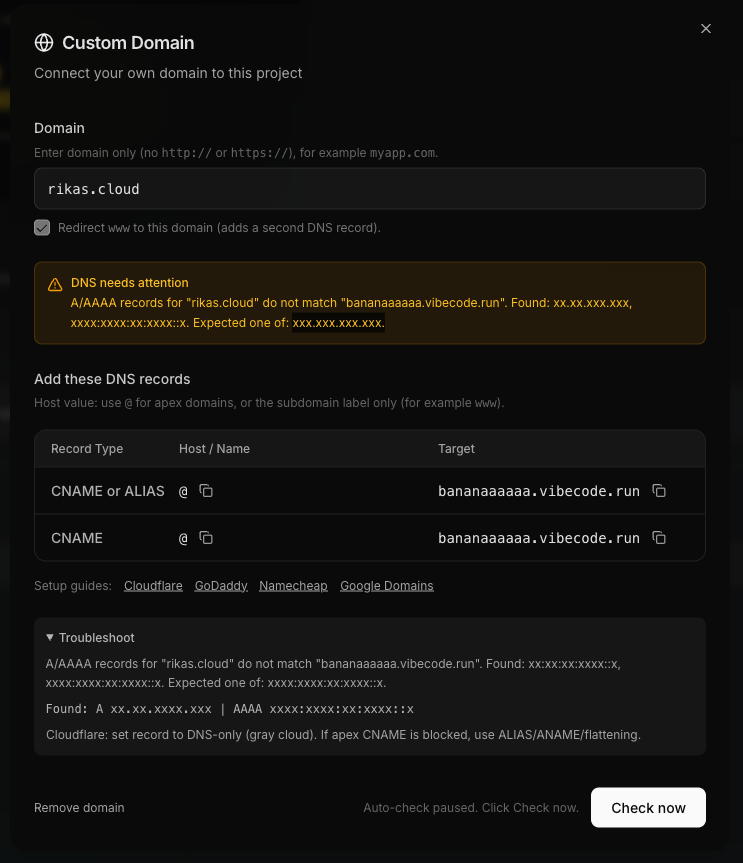Image resolution: width=743 pixels, height=863 pixels.
Task: Copy bananaaaaaa.vibecode.run target from first row
Action: 659,491
